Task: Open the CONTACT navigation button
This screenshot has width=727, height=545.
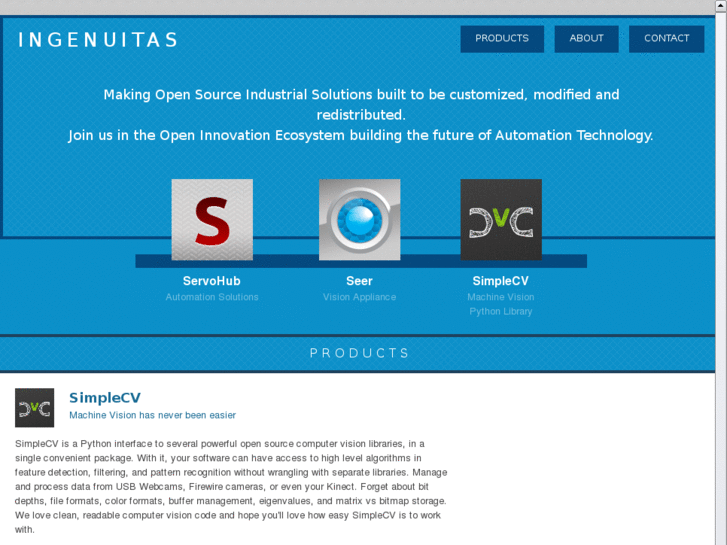Action: (667, 38)
